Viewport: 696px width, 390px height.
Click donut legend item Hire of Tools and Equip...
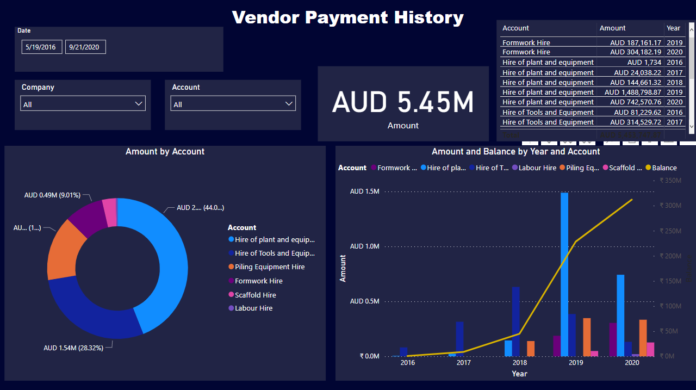(271, 253)
